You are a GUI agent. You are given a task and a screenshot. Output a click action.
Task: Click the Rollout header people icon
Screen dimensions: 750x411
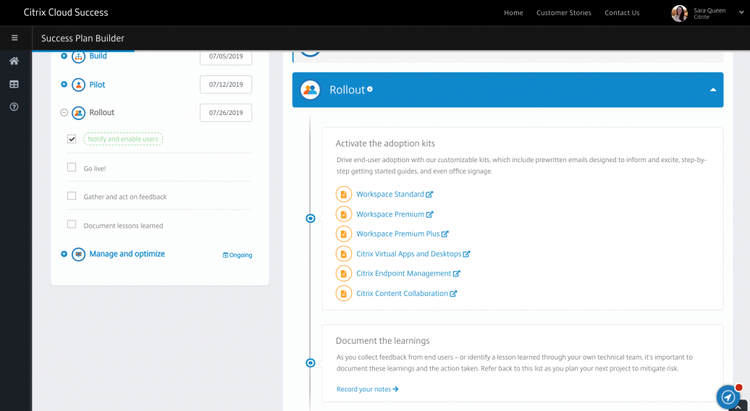310,89
